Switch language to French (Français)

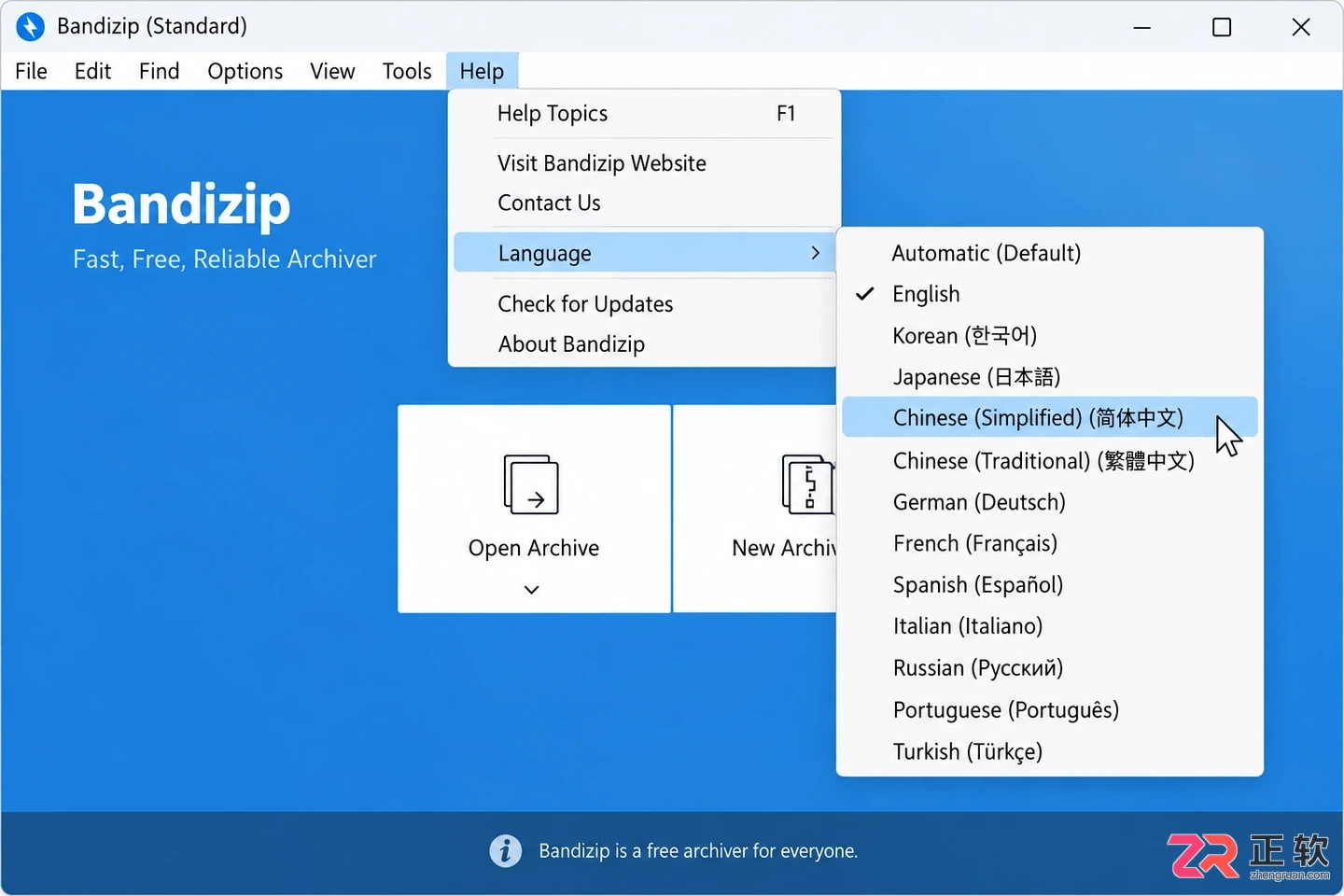[x=1050, y=543]
